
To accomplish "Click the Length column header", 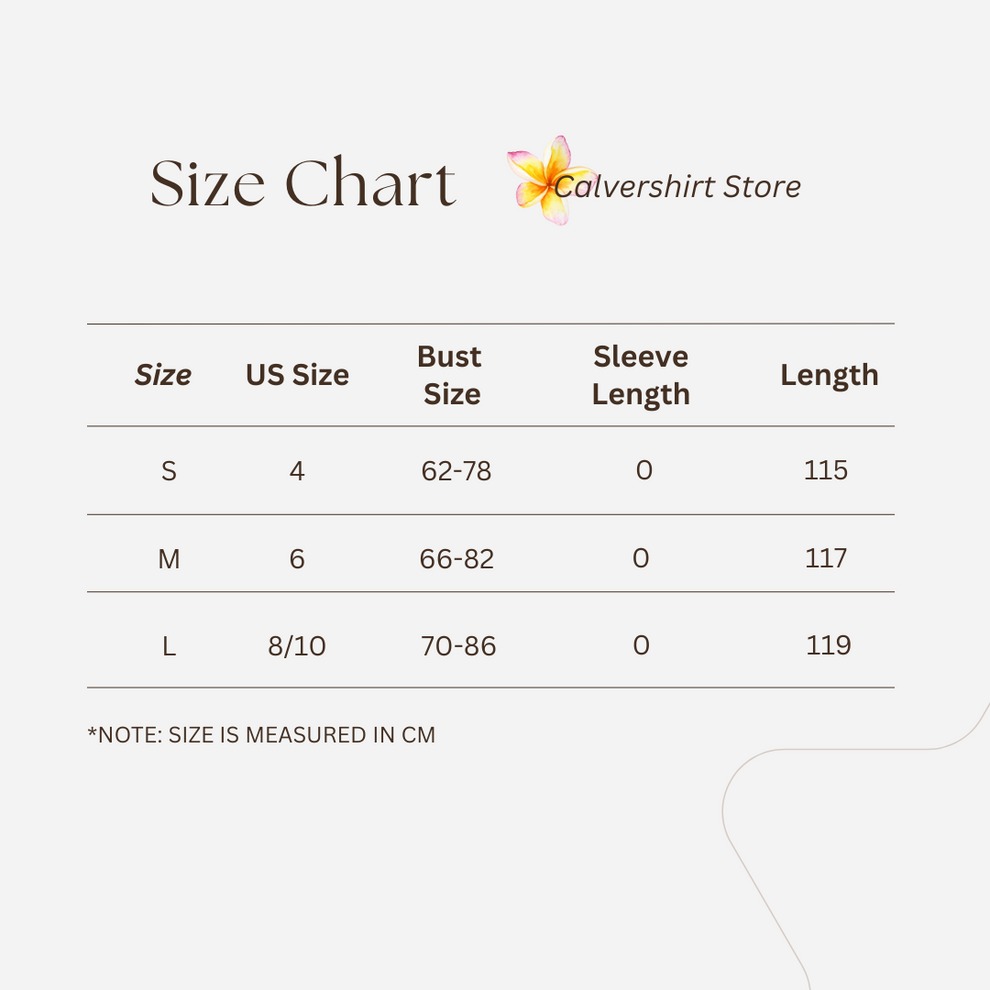I will coord(829,376).
